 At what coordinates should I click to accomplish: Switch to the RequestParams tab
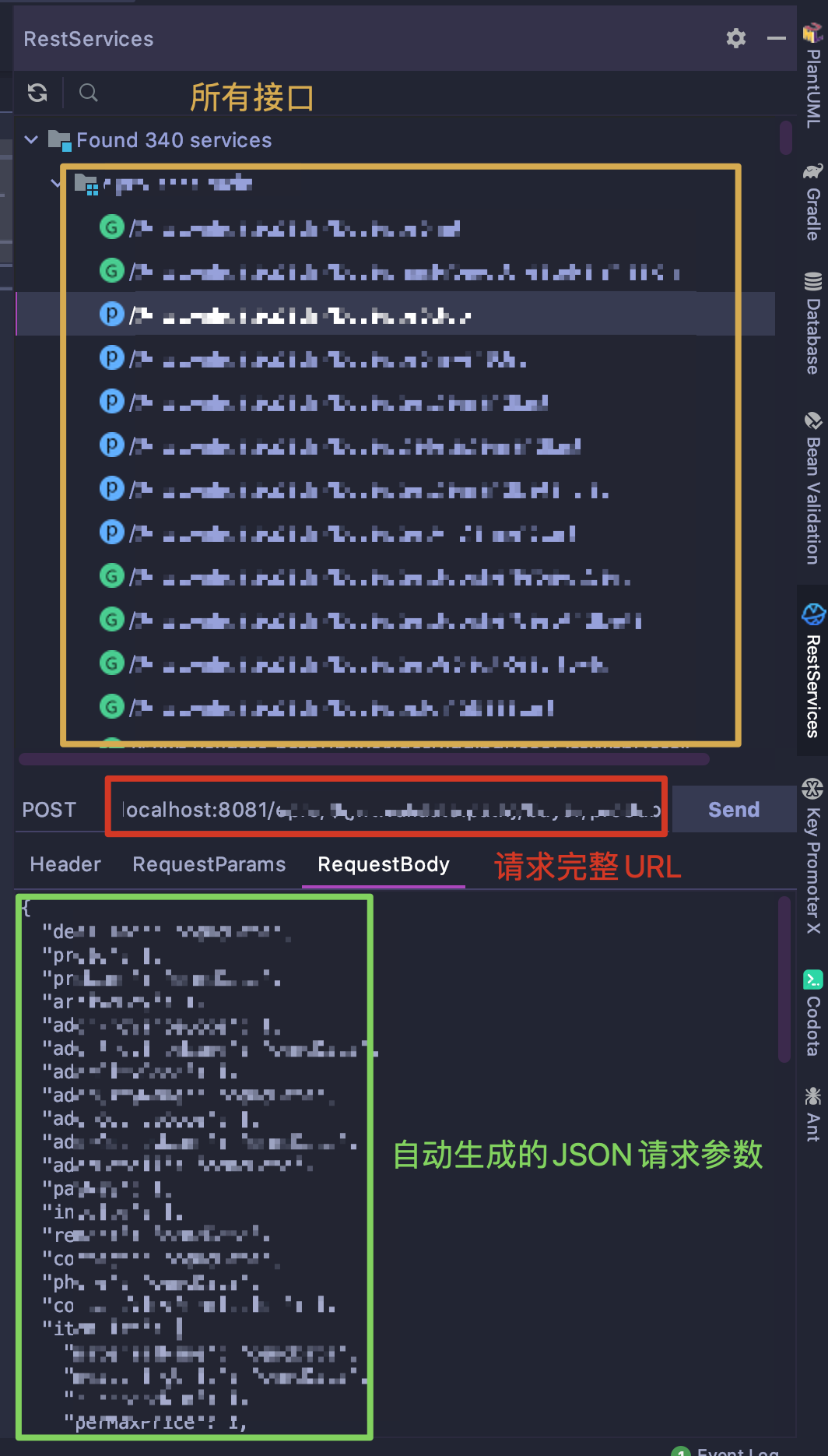pyautogui.click(x=209, y=864)
